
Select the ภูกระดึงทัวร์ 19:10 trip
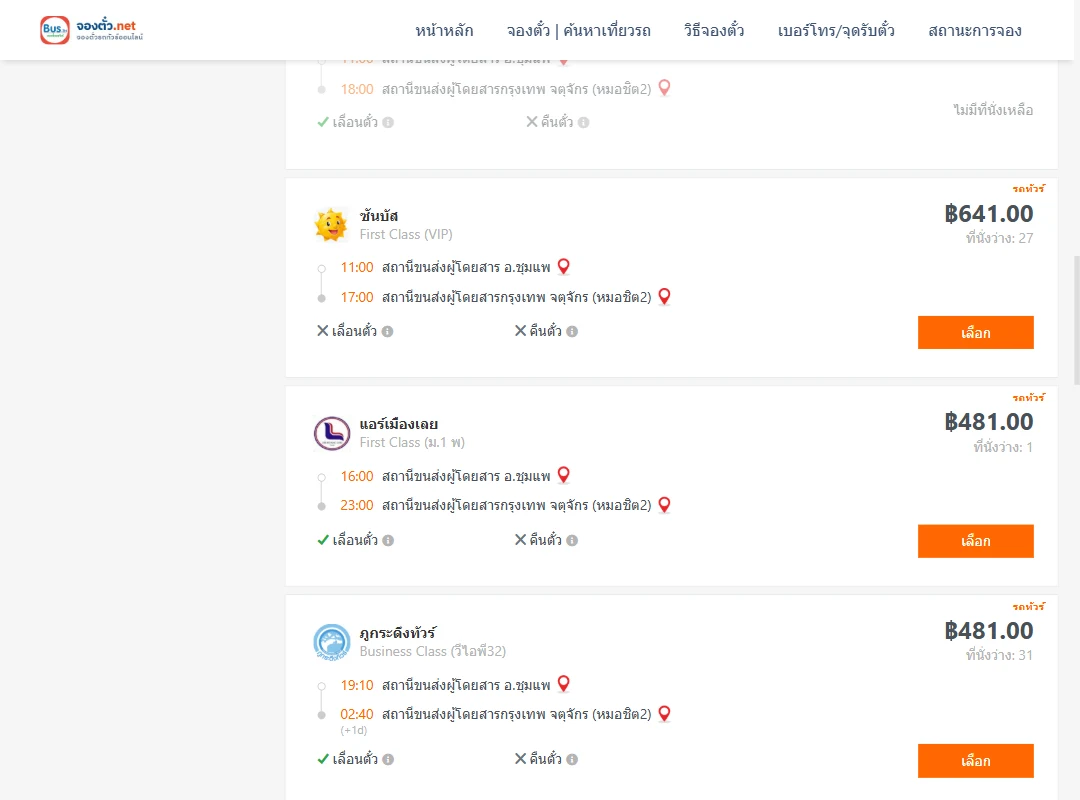975,761
